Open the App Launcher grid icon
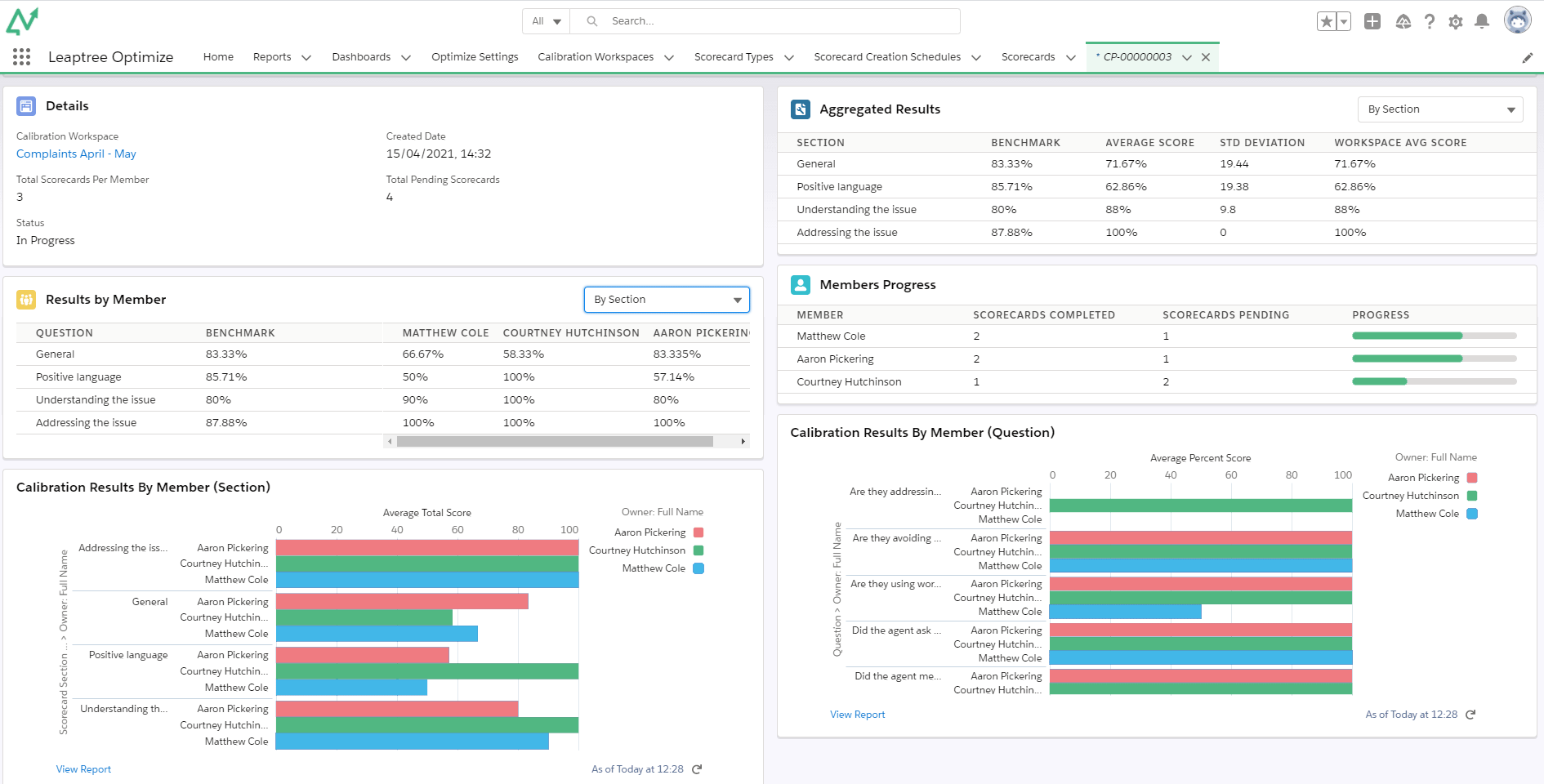The image size is (1544, 784). [x=22, y=57]
